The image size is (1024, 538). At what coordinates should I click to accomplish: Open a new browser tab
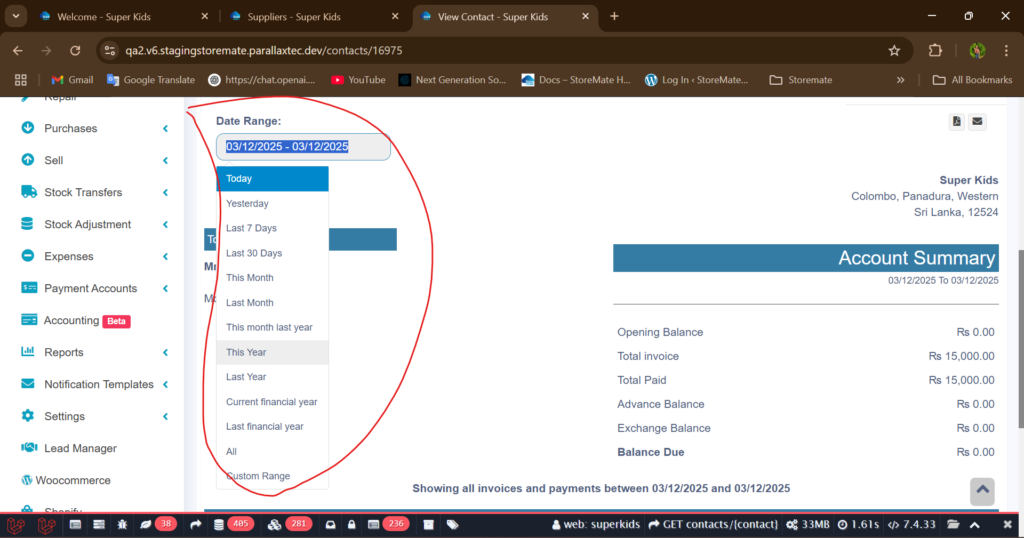pyautogui.click(x=614, y=16)
